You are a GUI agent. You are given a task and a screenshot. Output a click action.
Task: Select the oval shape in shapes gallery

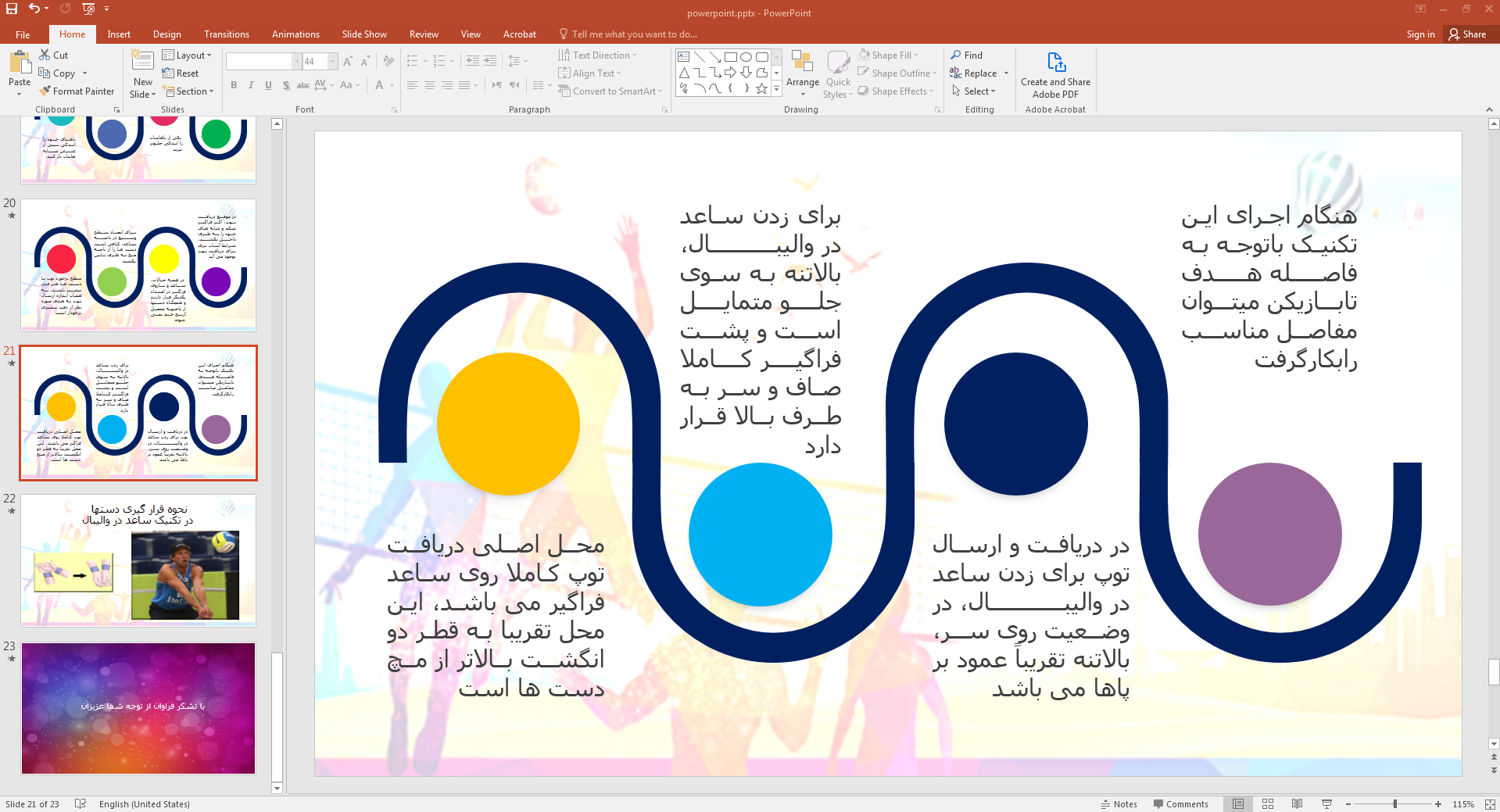pyautogui.click(x=746, y=57)
